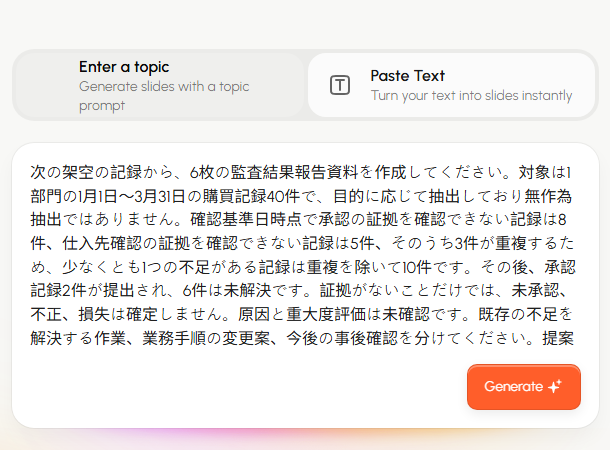Click the prompt line beginning "記録2件が提出され"

point(298,291)
